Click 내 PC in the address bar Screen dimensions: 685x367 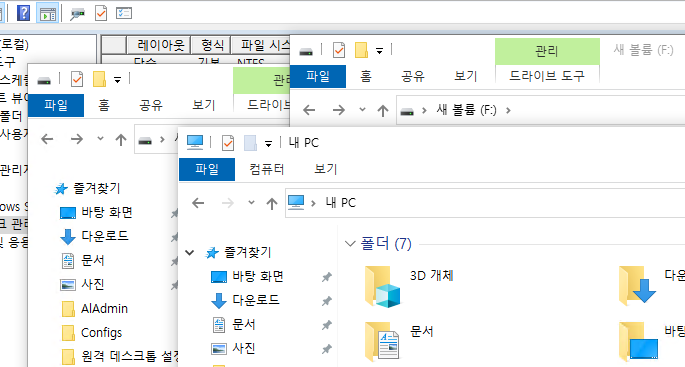click(x=340, y=203)
